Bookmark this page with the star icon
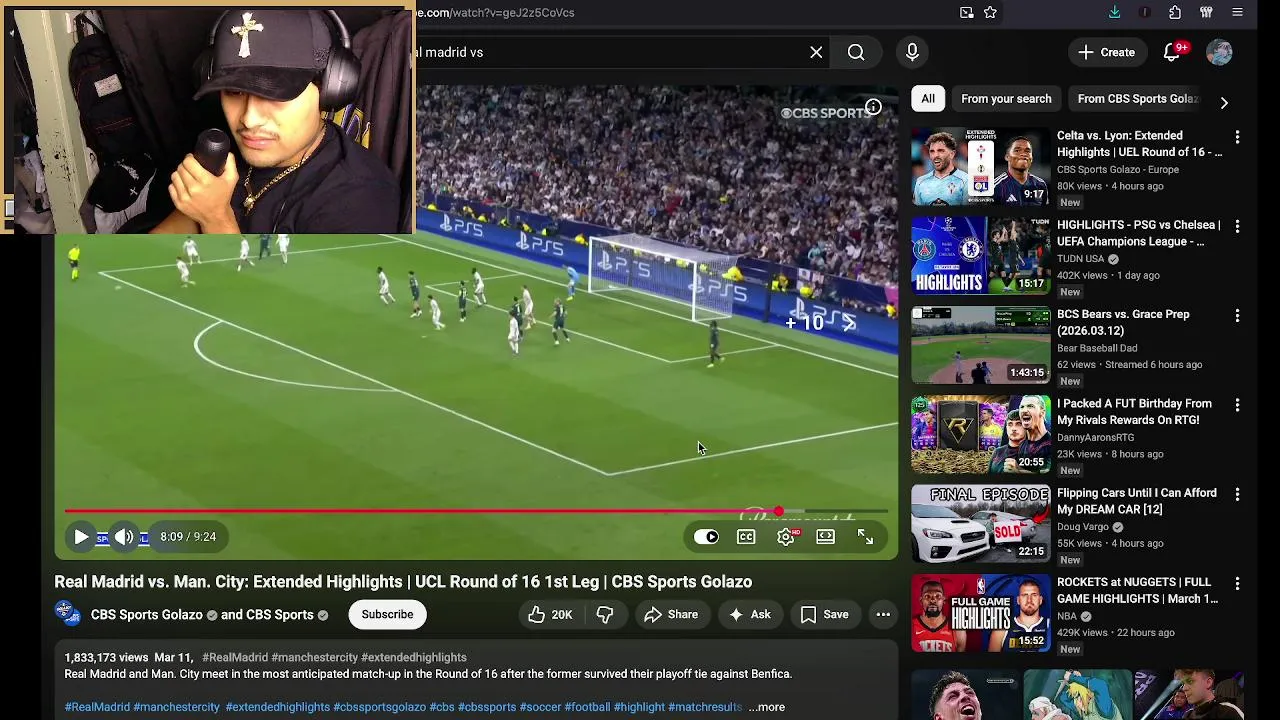The height and width of the screenshot is (720, 1280). point(990,12)
